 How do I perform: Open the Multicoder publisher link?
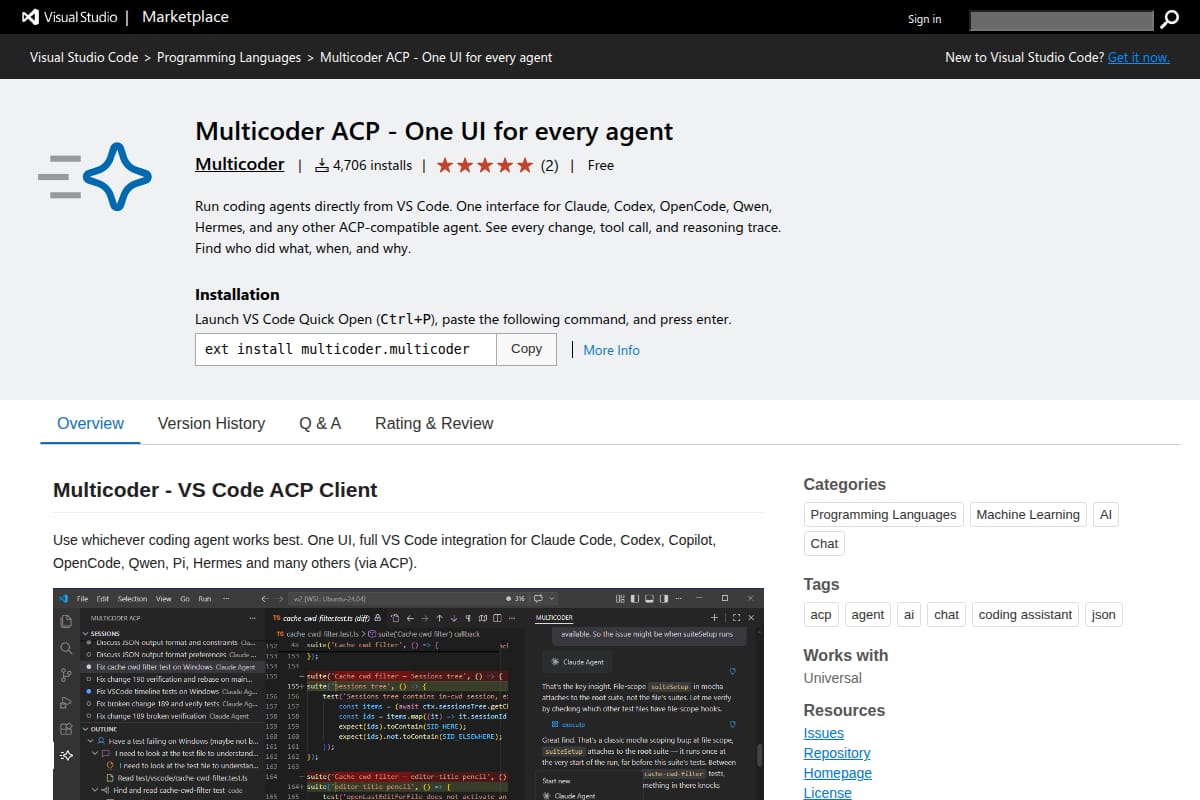(x=240, y=165)
